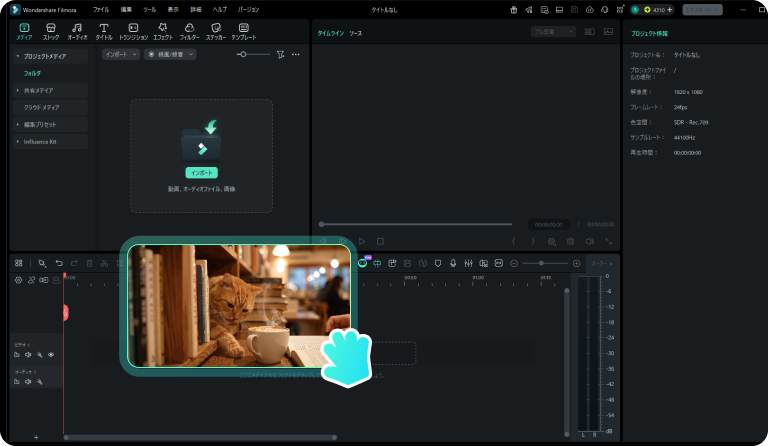Toggle visibility eye on the video track
Viewport: 768px width, 446px height.
(x=51, y=355)
